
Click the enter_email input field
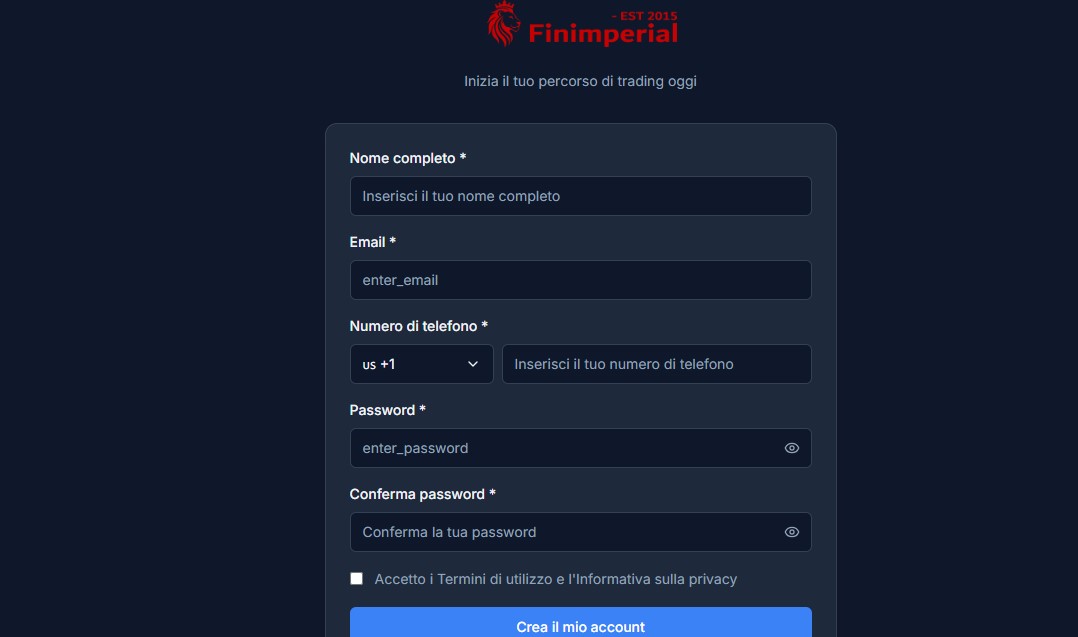[580, 280]
